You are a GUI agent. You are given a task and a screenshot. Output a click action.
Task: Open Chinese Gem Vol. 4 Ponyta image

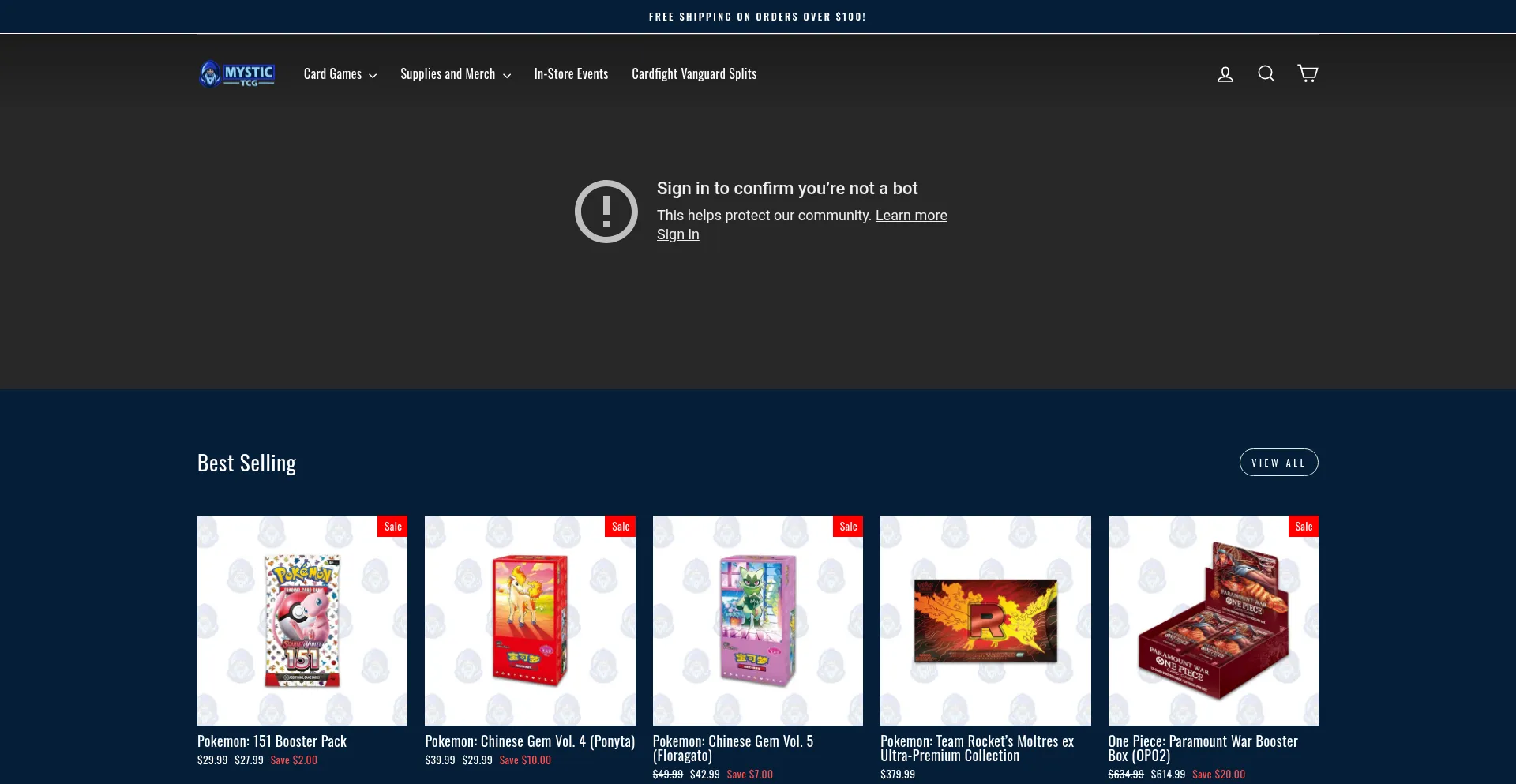pos(530,621)
